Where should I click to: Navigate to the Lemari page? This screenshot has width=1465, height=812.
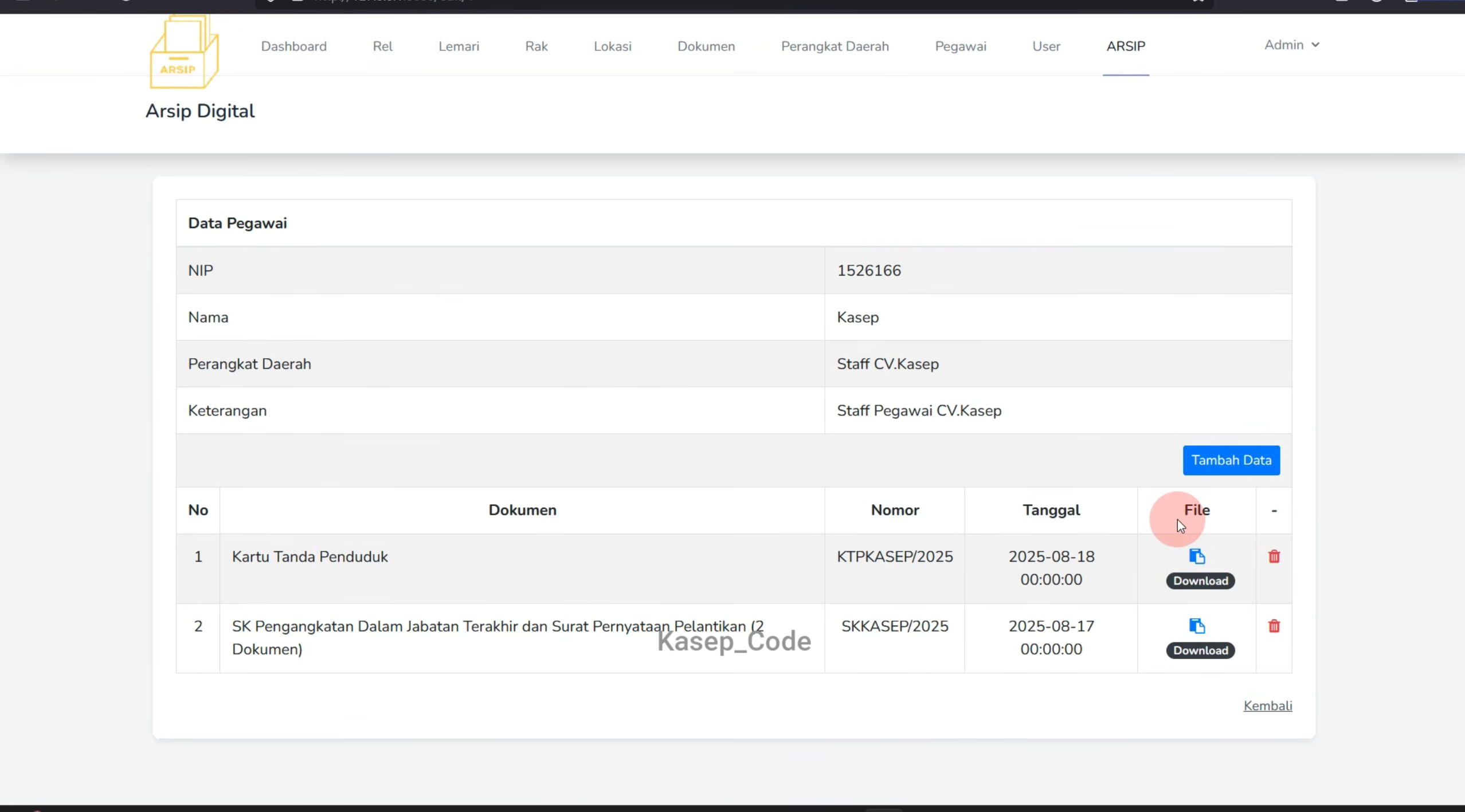459,46
